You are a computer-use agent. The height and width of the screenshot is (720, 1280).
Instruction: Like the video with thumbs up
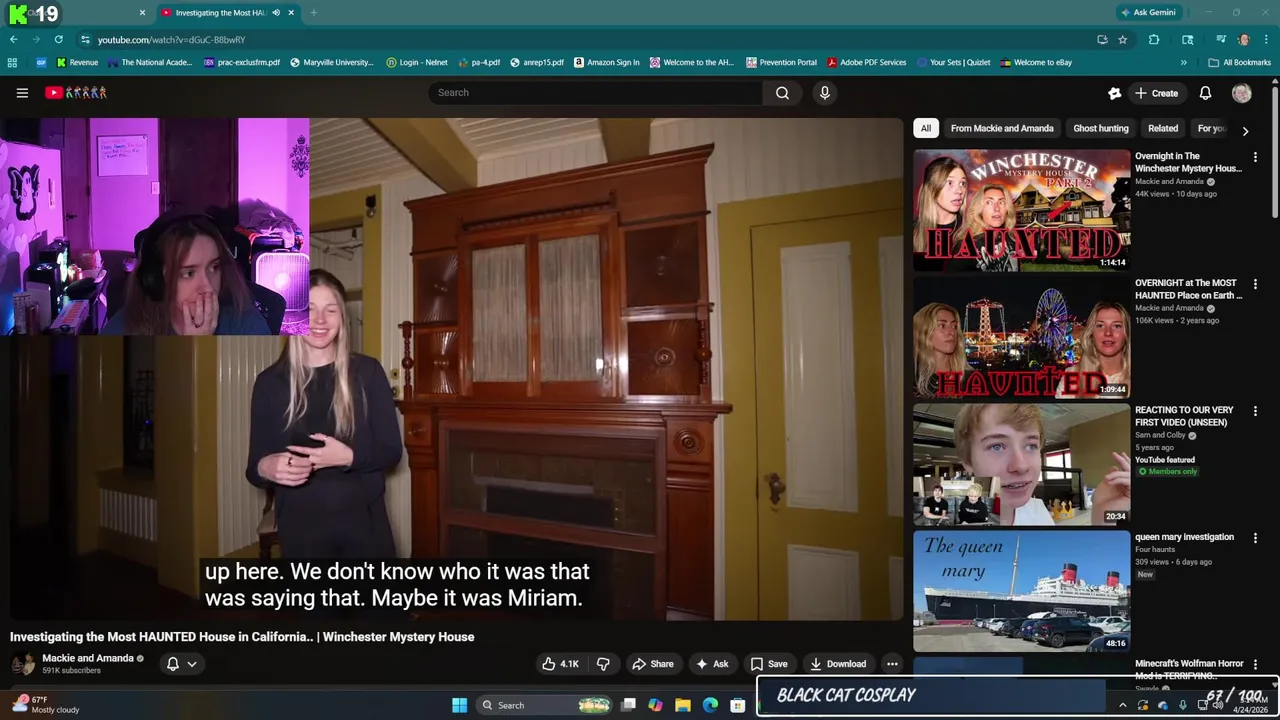[560, 664]
